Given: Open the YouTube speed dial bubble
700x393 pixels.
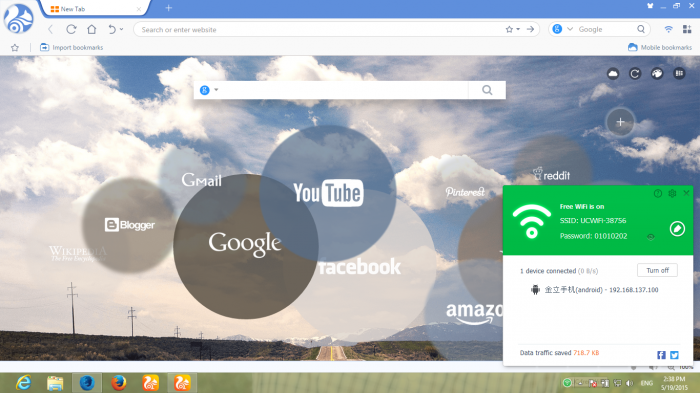Looking at the screenshot, I should 328,193.
